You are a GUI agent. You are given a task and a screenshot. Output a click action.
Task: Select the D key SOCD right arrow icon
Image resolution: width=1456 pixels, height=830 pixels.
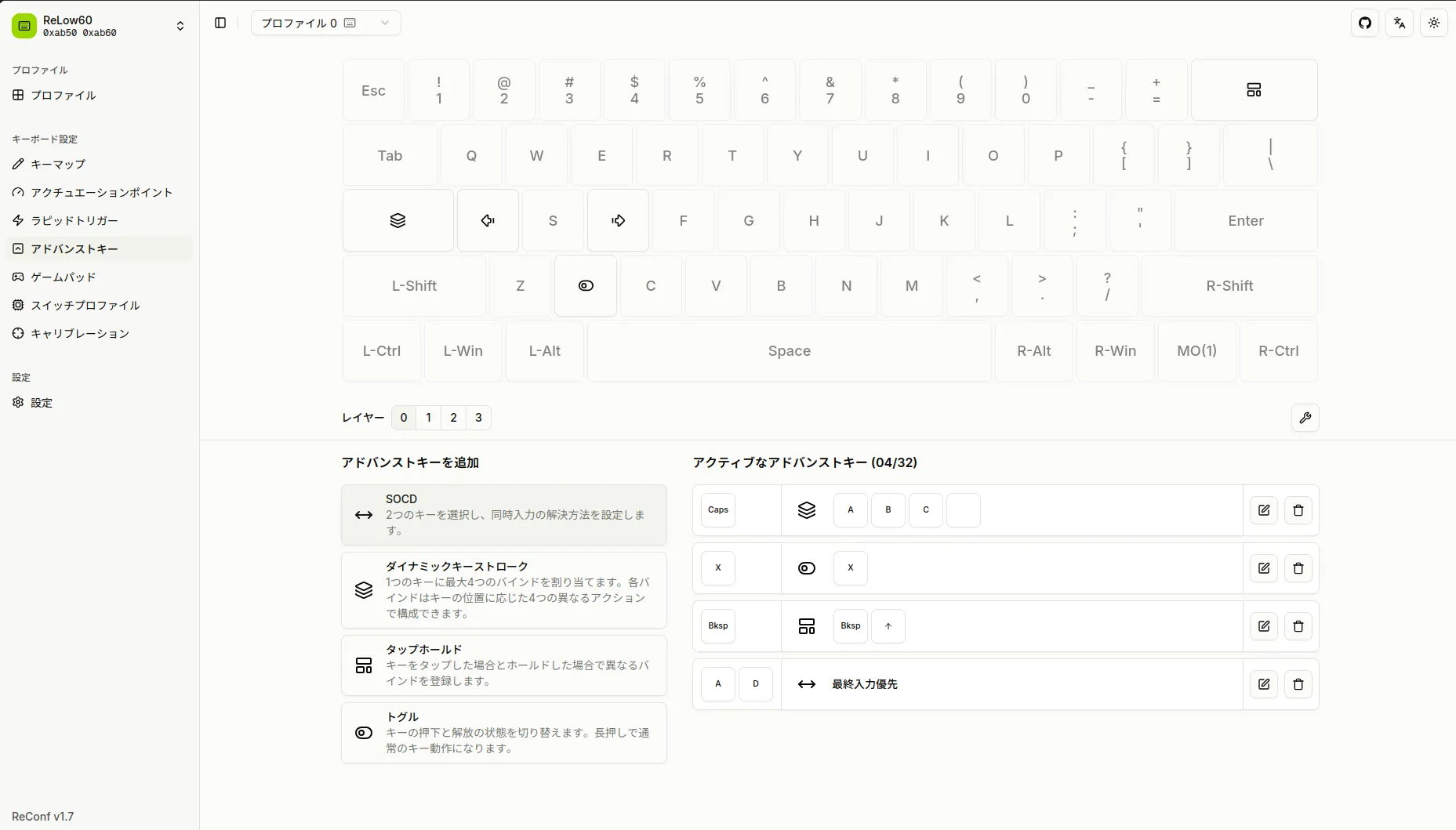point(618,220)
